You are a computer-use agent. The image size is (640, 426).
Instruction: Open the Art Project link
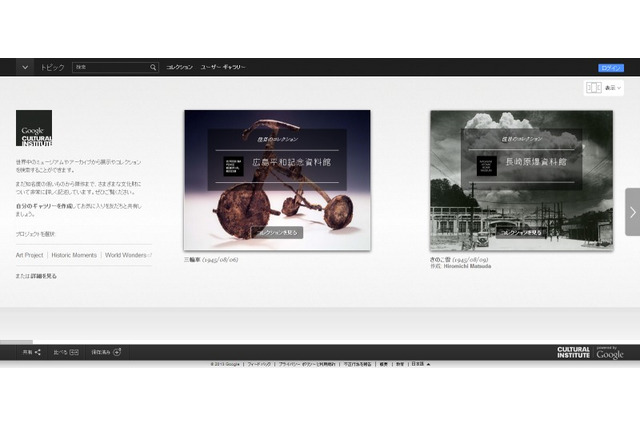pos(29,256)
